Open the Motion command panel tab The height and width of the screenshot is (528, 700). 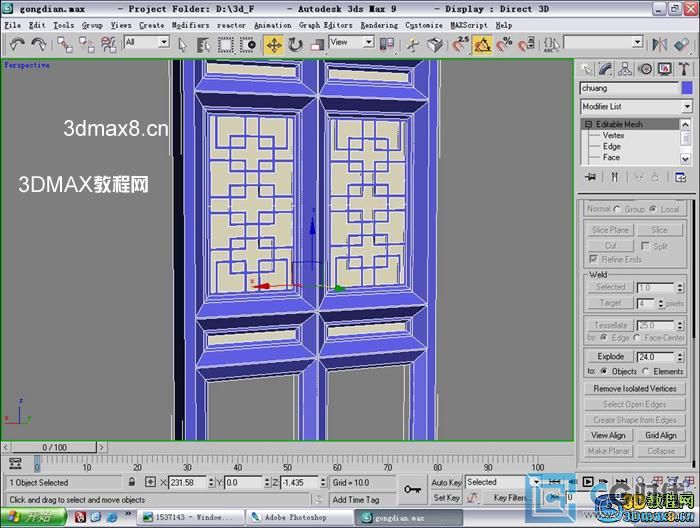point(645,69)
